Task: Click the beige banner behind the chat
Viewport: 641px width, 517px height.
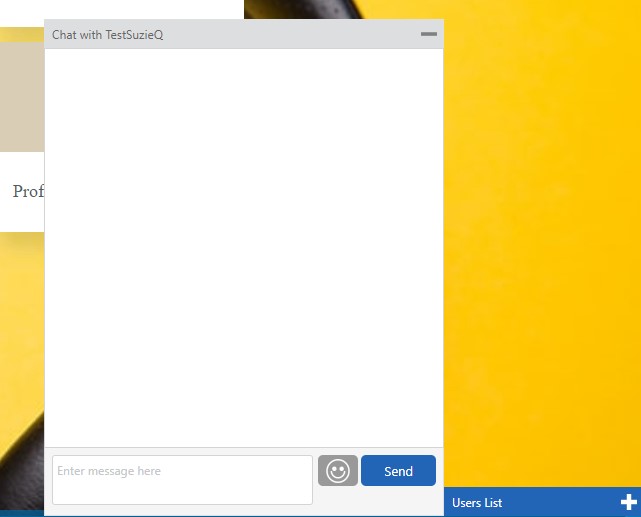Action: 22,97
